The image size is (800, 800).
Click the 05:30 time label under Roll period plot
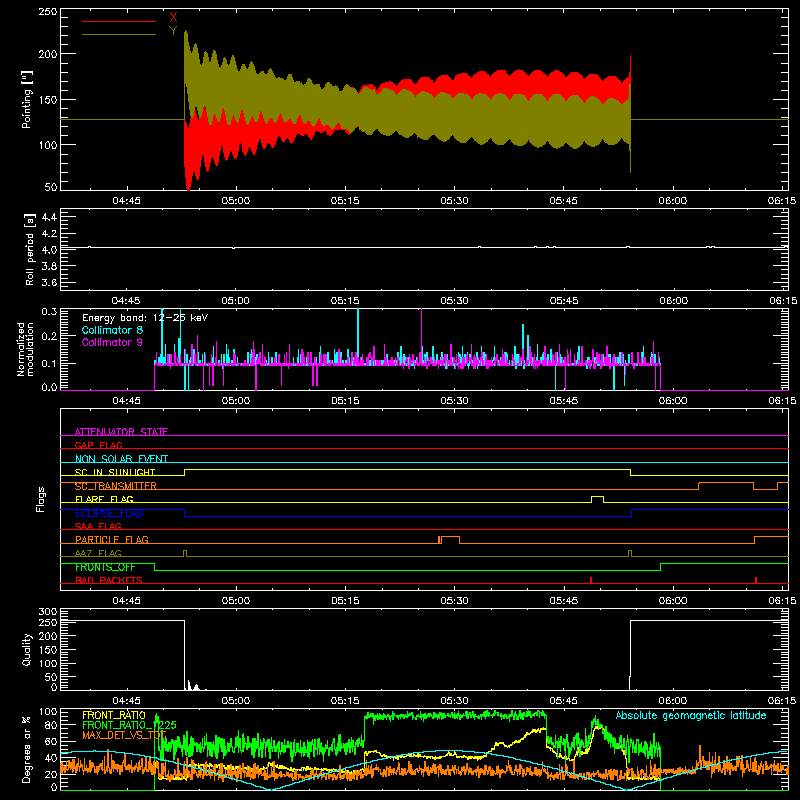(x=454, y=301)
